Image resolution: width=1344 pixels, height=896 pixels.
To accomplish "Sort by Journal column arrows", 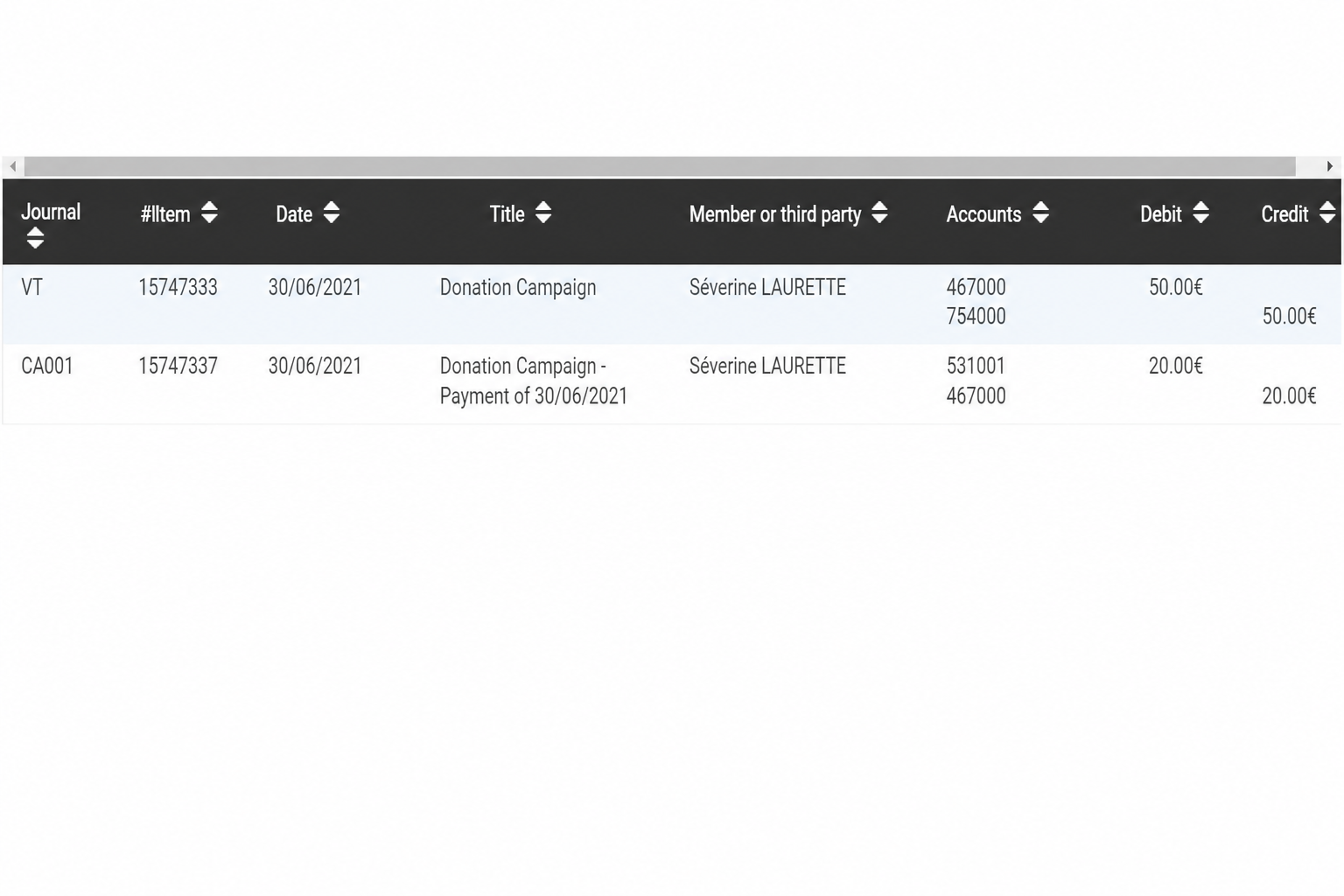I will pyautogui.click(x=35, y=238).
